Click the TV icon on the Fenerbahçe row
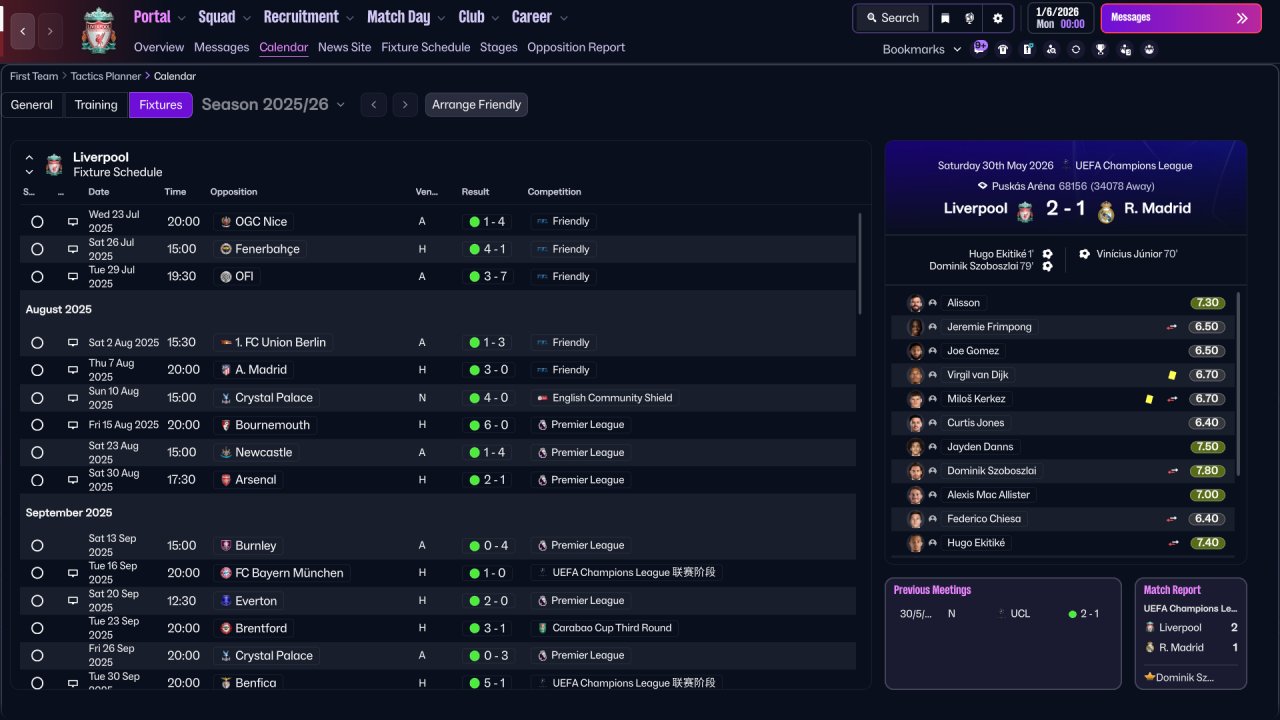The height and width of the screenshot is (720, 1280). pos(73,249)
